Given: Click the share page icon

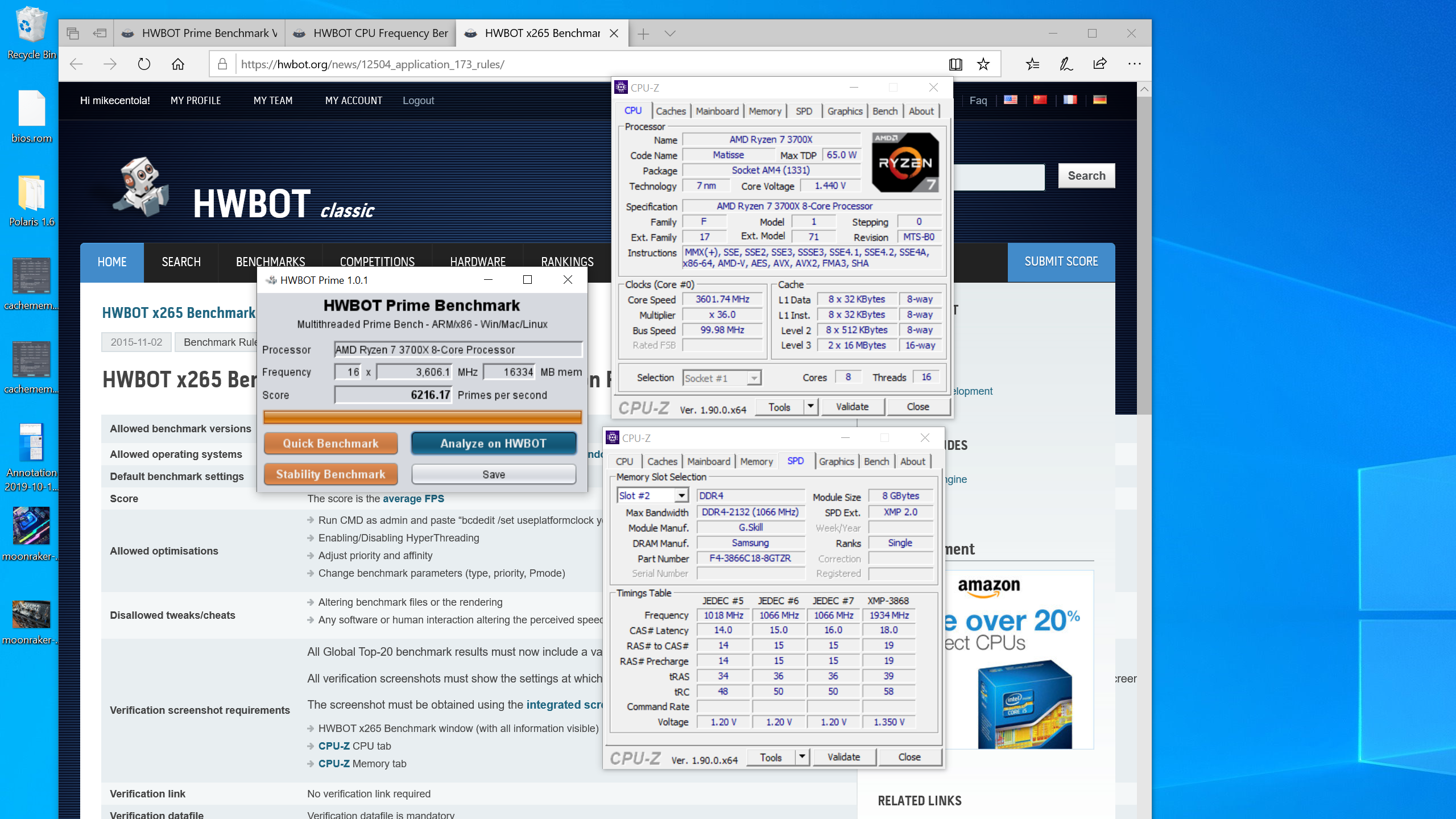Looking at the screenshot, I should pyautogui.click(x=1100, y=64).
